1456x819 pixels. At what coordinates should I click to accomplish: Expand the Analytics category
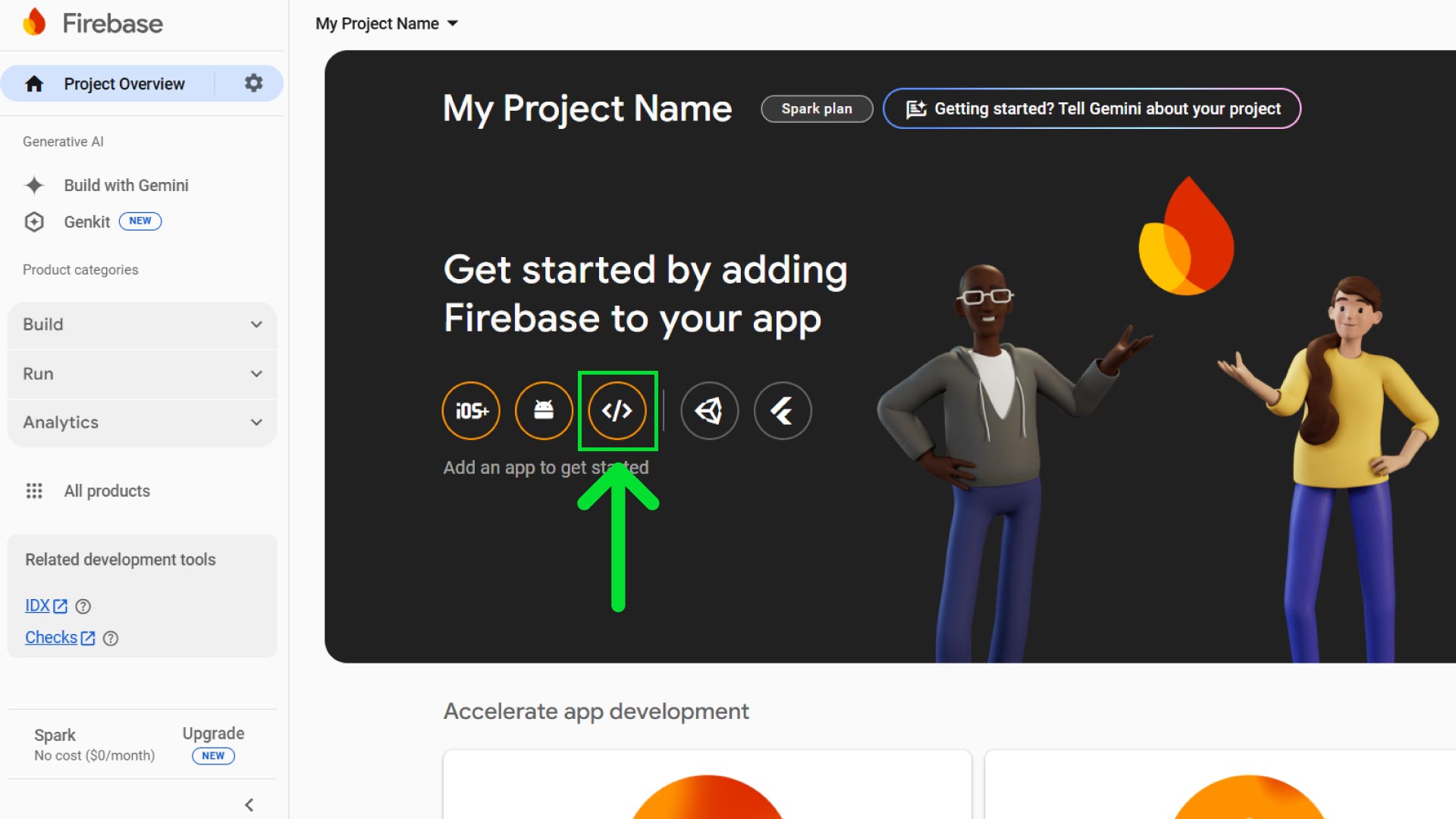(x=141, y=422)
